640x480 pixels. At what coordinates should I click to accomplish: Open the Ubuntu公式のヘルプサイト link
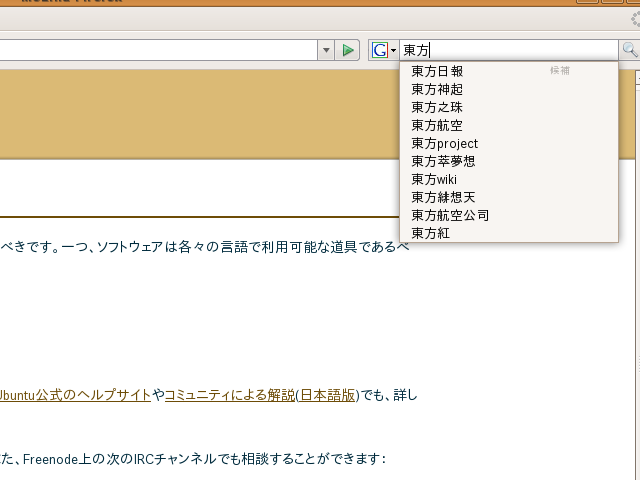pos(76,395)
